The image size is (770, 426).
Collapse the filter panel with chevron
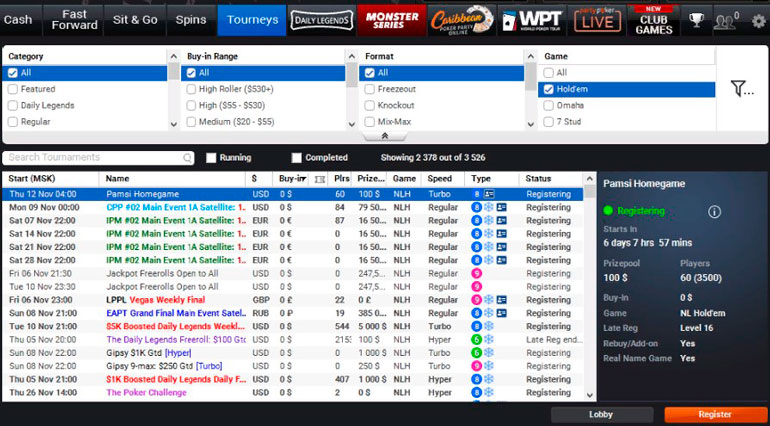click(385, 136)
